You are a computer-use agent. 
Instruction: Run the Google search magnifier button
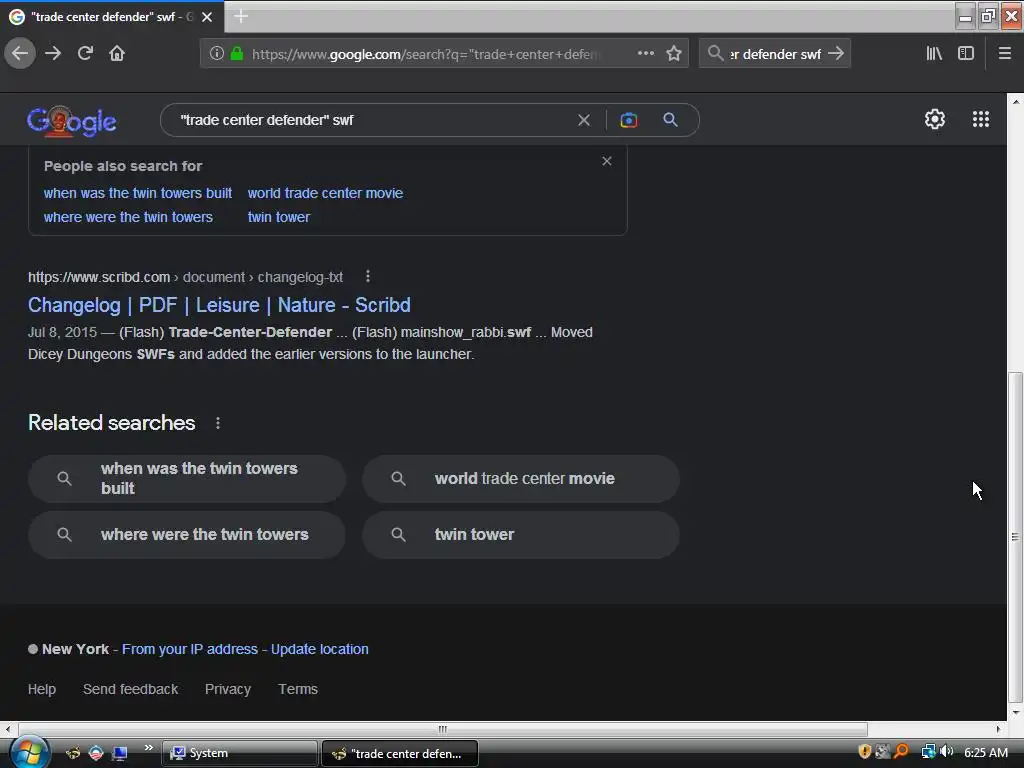(670, 120)
